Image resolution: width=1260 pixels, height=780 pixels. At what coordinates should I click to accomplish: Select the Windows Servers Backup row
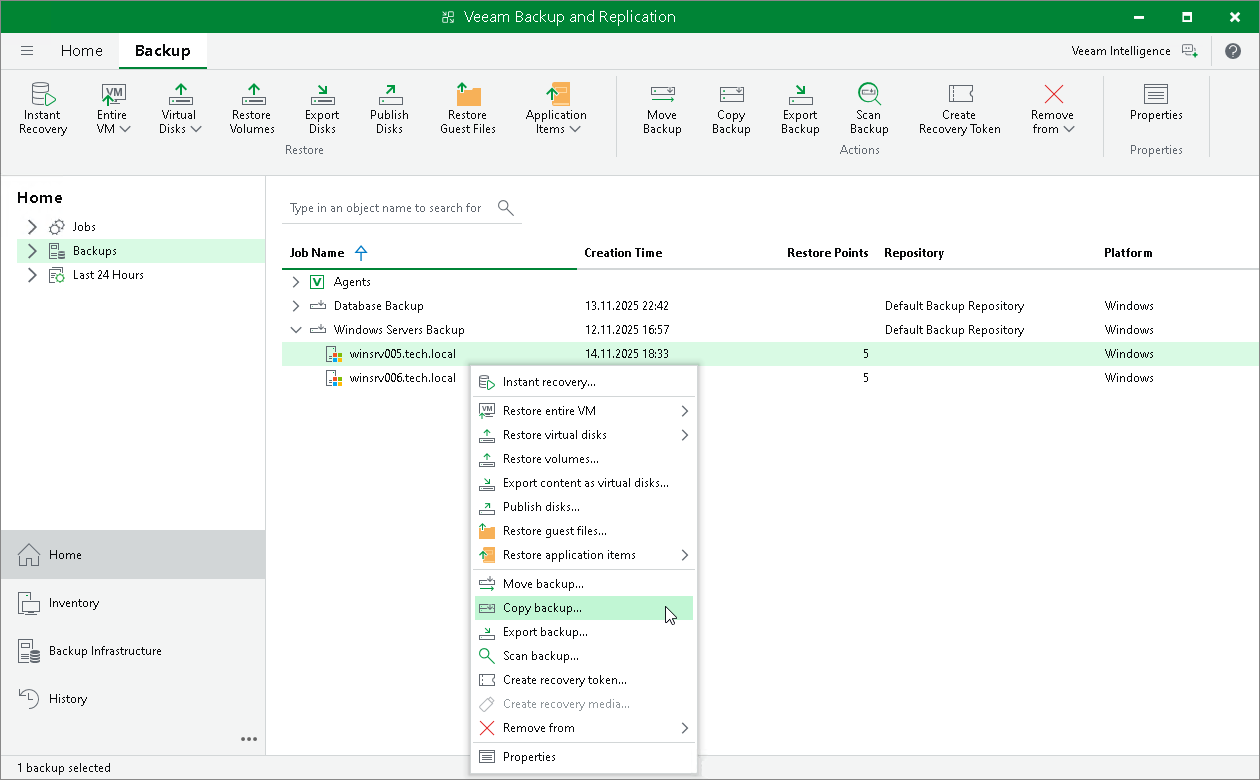[x=770, y=330]
